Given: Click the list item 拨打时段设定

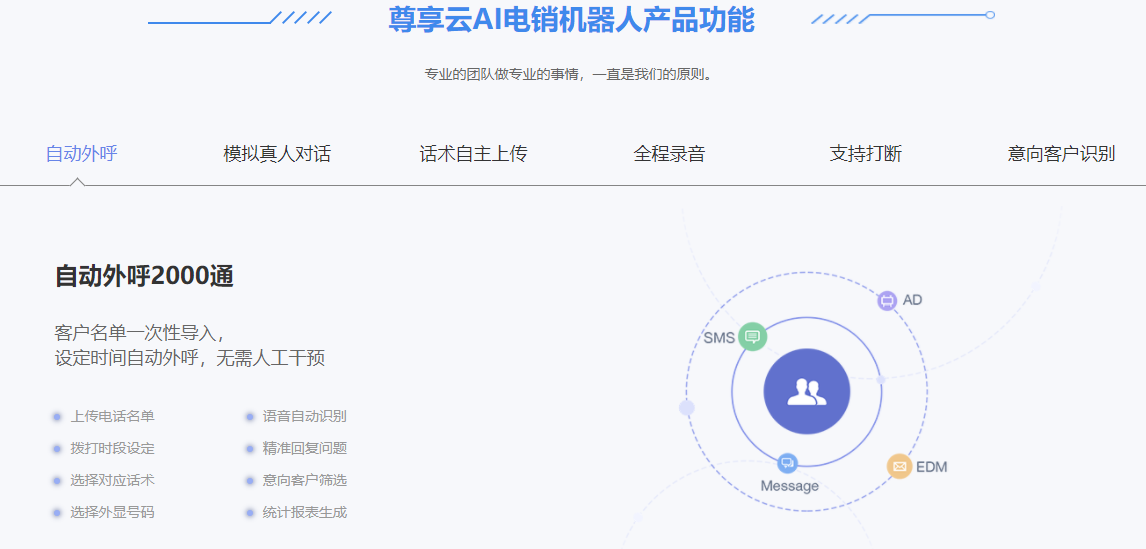Looking at the screenshot, I should (113, 449).
